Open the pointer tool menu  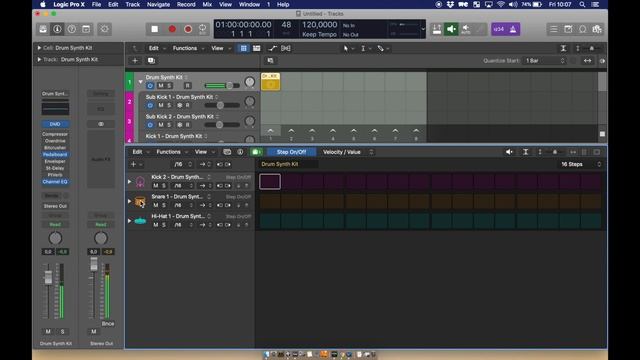coord(348,48)
